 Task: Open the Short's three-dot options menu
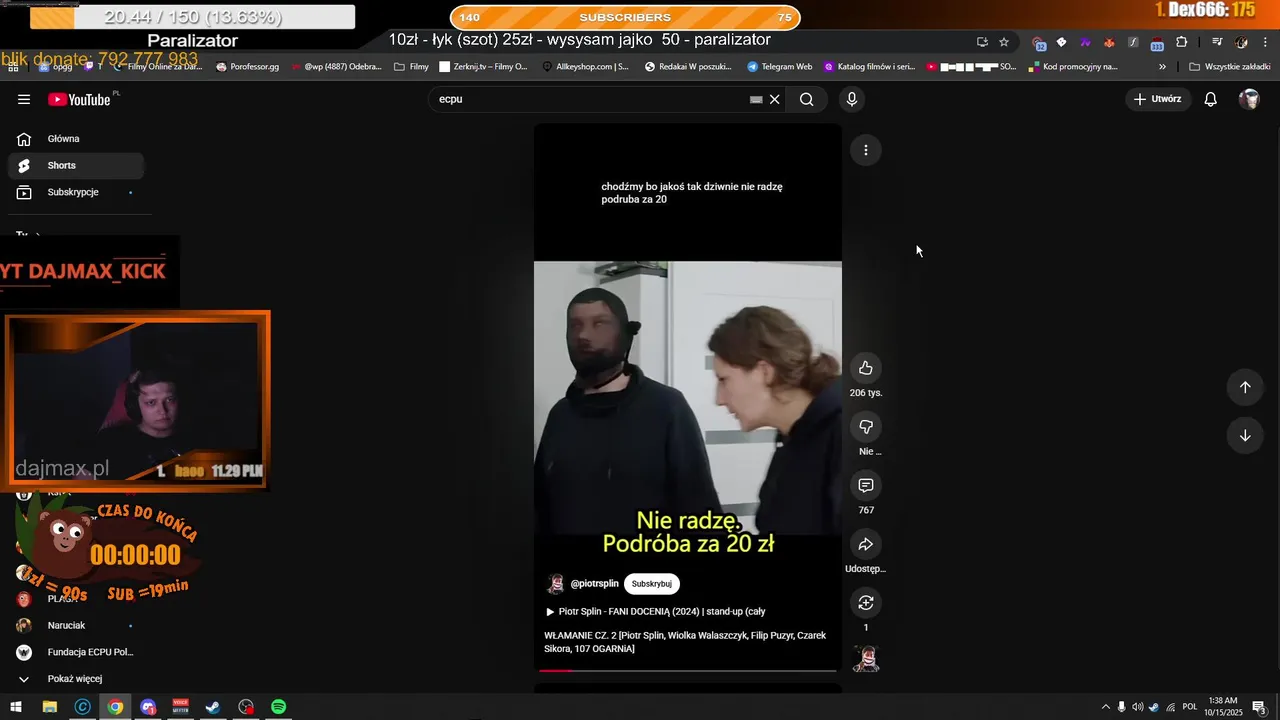pos(866,150)
